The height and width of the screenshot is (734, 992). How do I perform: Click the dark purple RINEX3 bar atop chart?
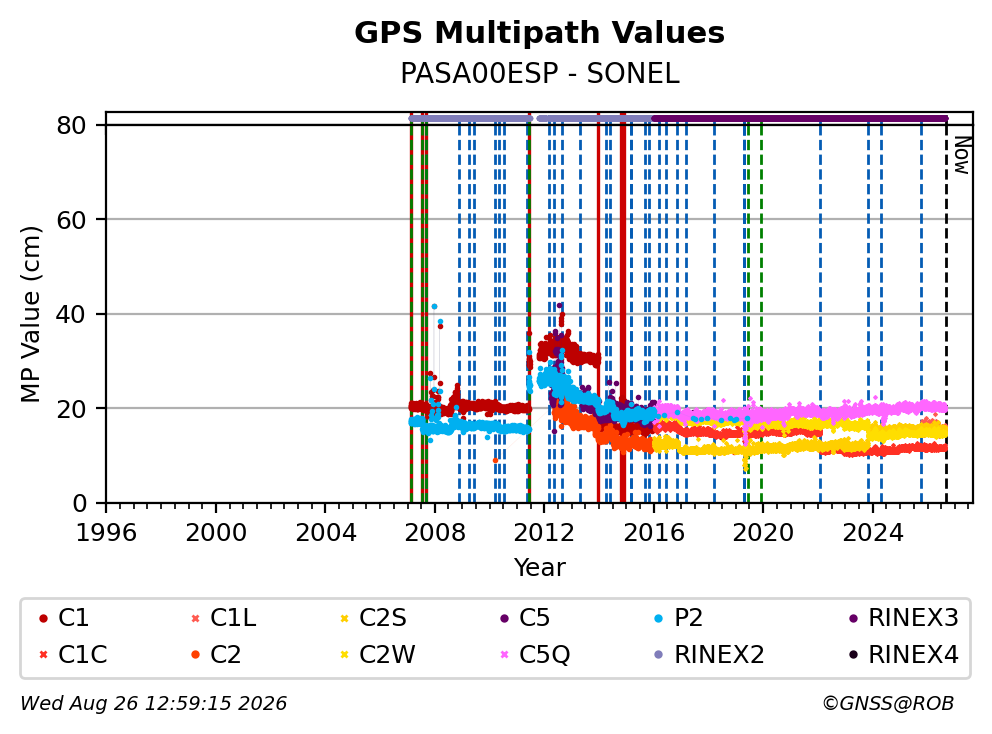click(800, 118)
